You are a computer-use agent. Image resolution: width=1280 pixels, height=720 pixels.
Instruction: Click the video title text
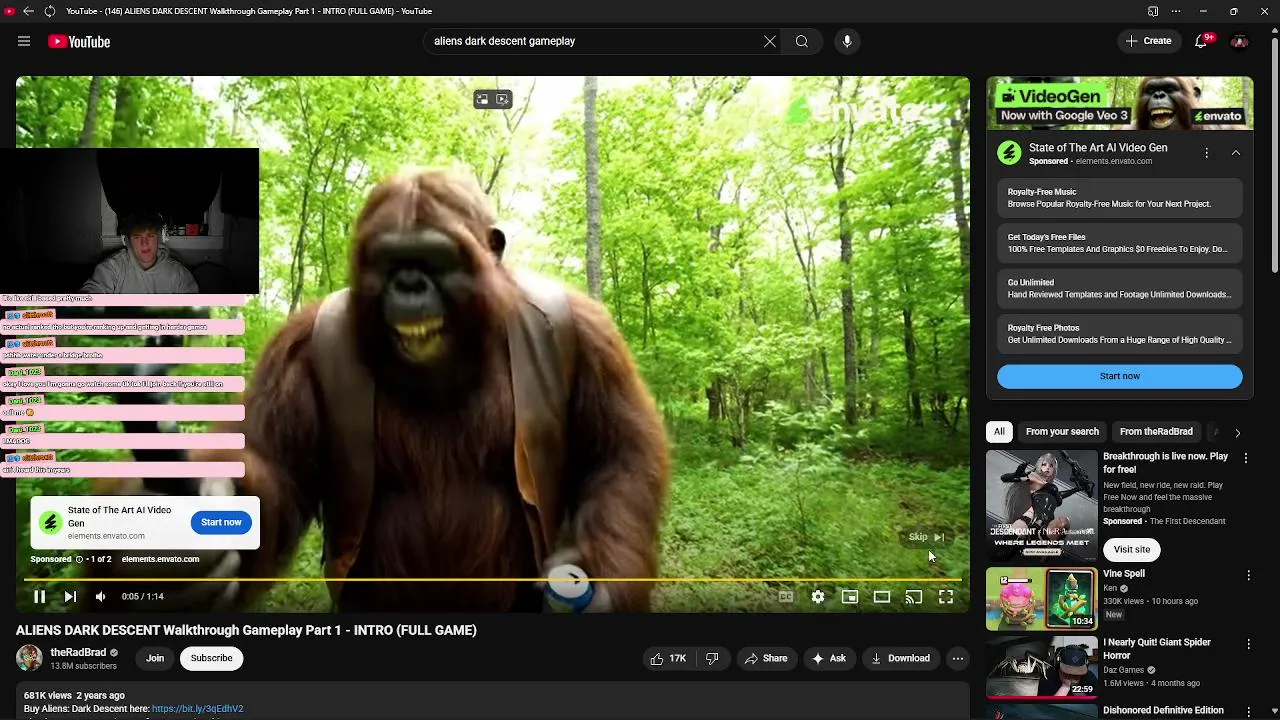[x=246, y=630]
